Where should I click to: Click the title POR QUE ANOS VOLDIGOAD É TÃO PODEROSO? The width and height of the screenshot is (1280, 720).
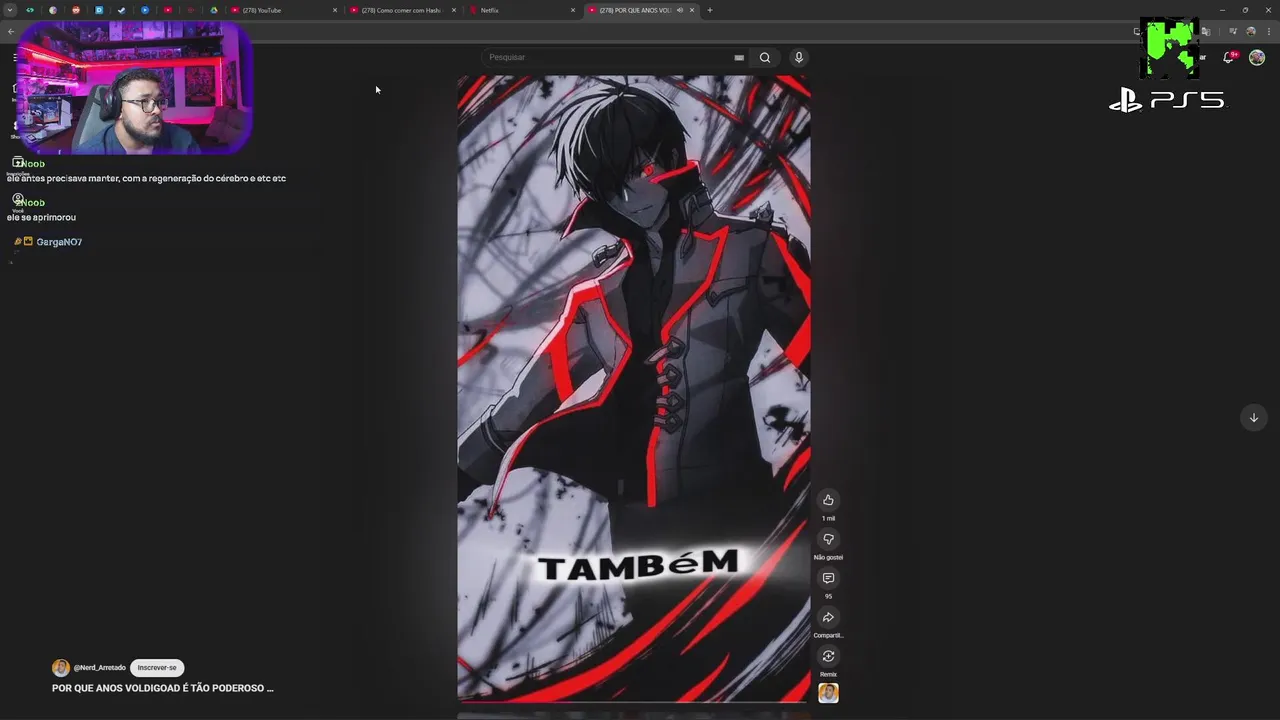pos(163,688)
